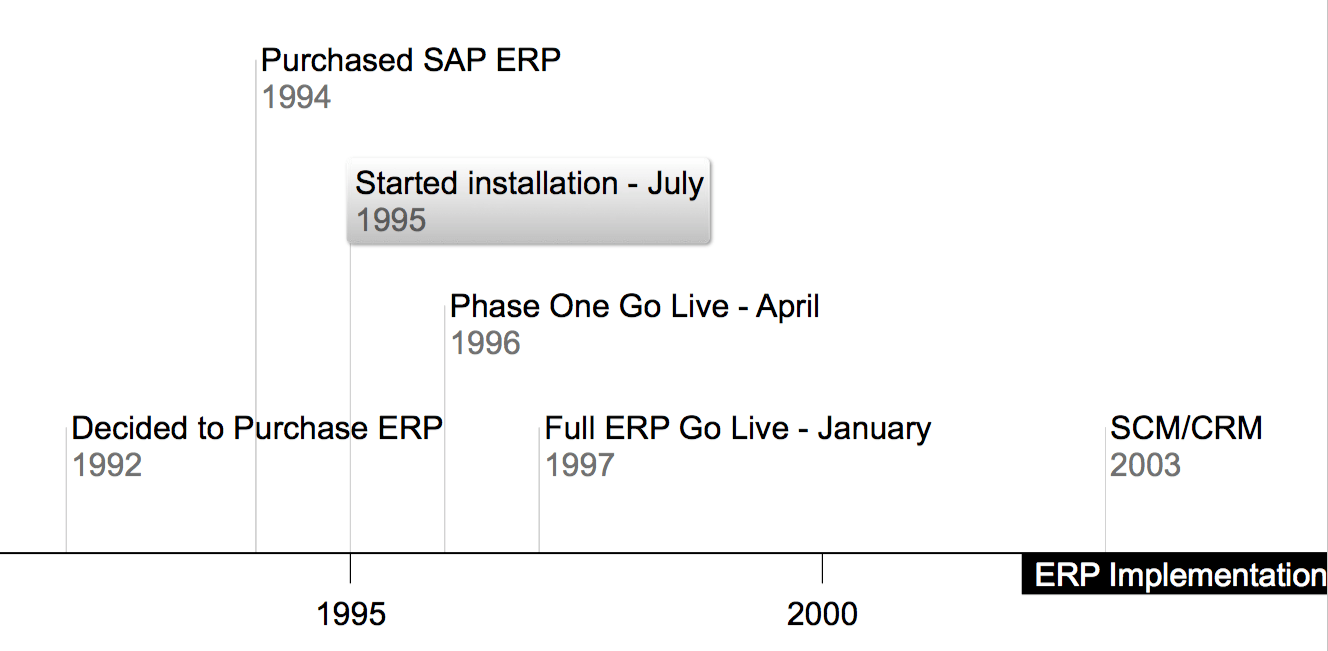Click the axis tick mark above the 2000 label

[x=822, y=567]
